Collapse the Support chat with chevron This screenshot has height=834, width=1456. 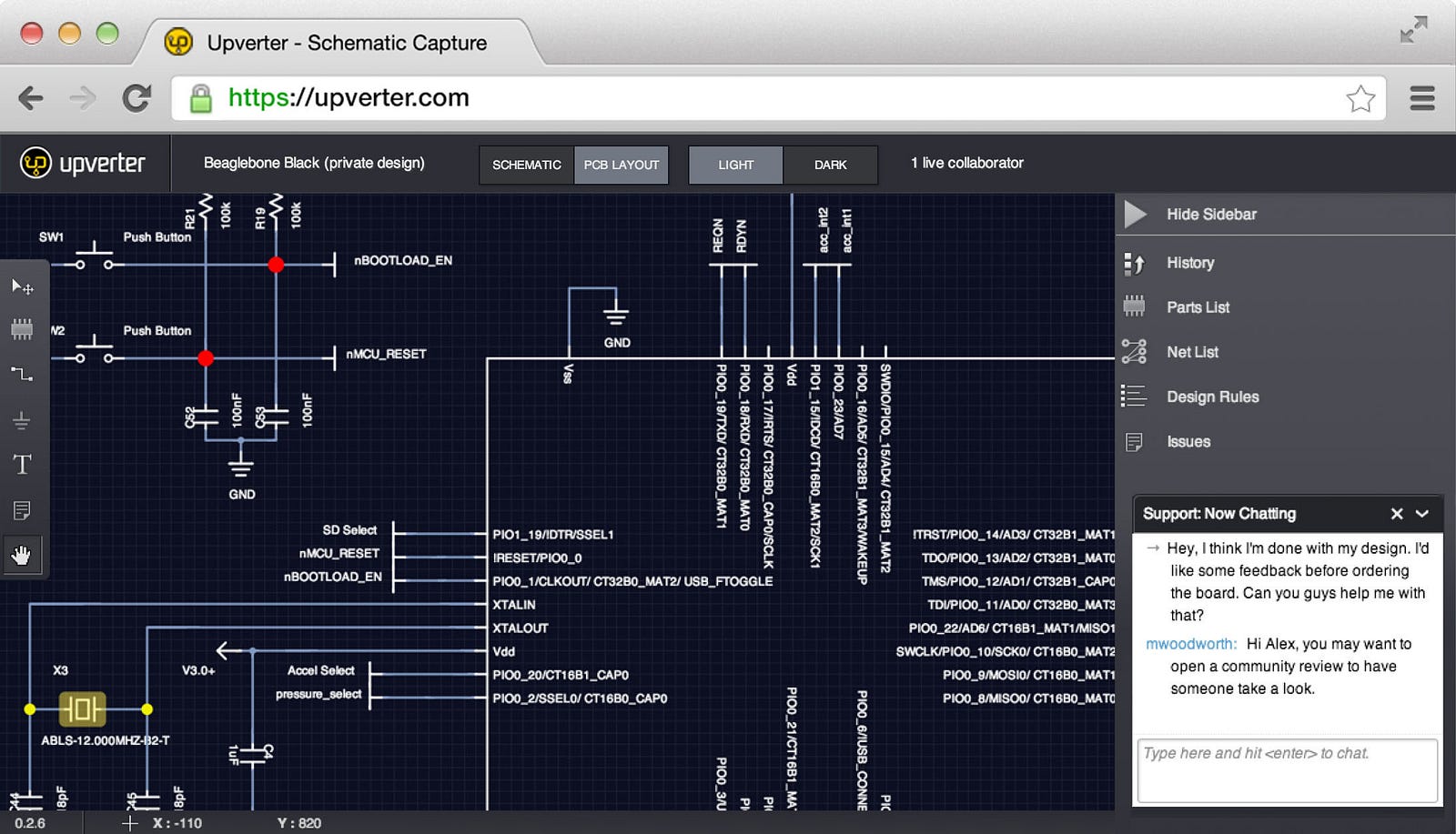[1422, 514]
